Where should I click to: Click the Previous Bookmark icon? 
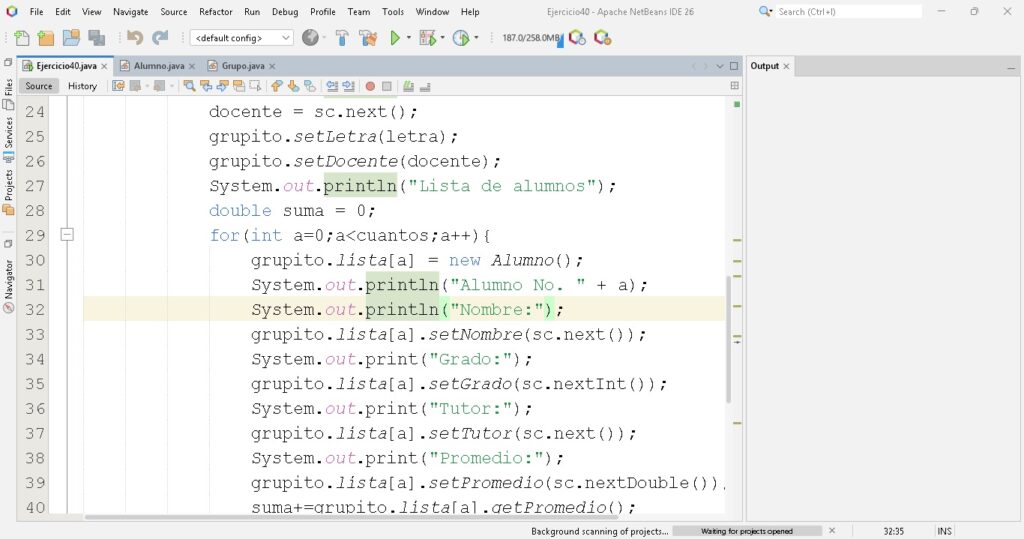(x=277, y=86)
